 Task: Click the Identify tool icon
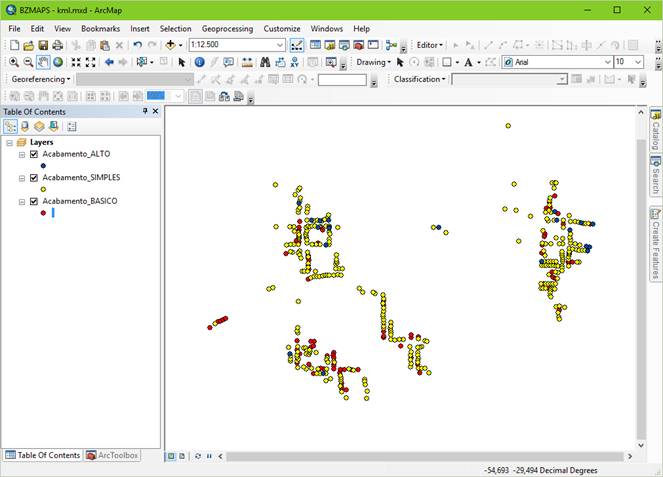(x=199, y=62)
